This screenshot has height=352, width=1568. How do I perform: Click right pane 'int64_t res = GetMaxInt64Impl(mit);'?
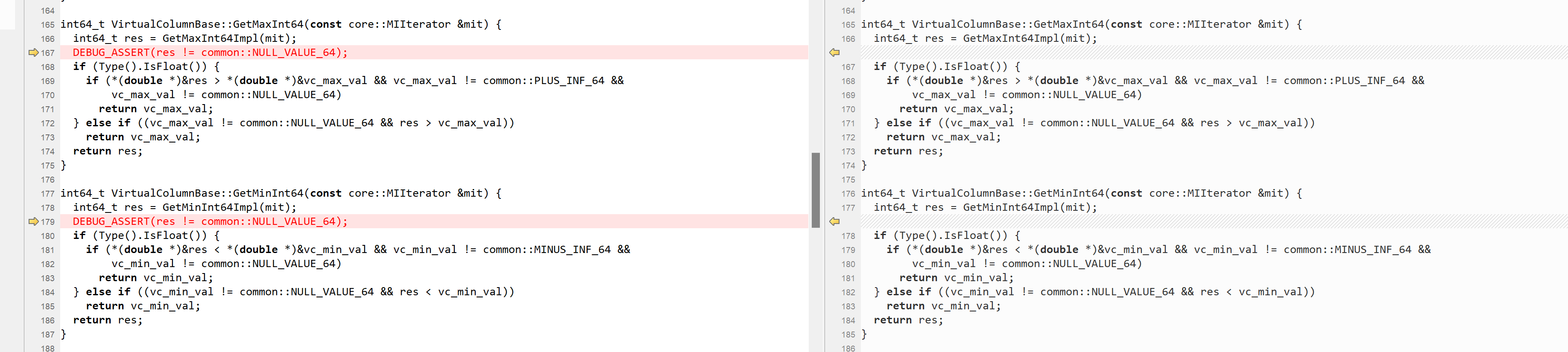point(986,38)
